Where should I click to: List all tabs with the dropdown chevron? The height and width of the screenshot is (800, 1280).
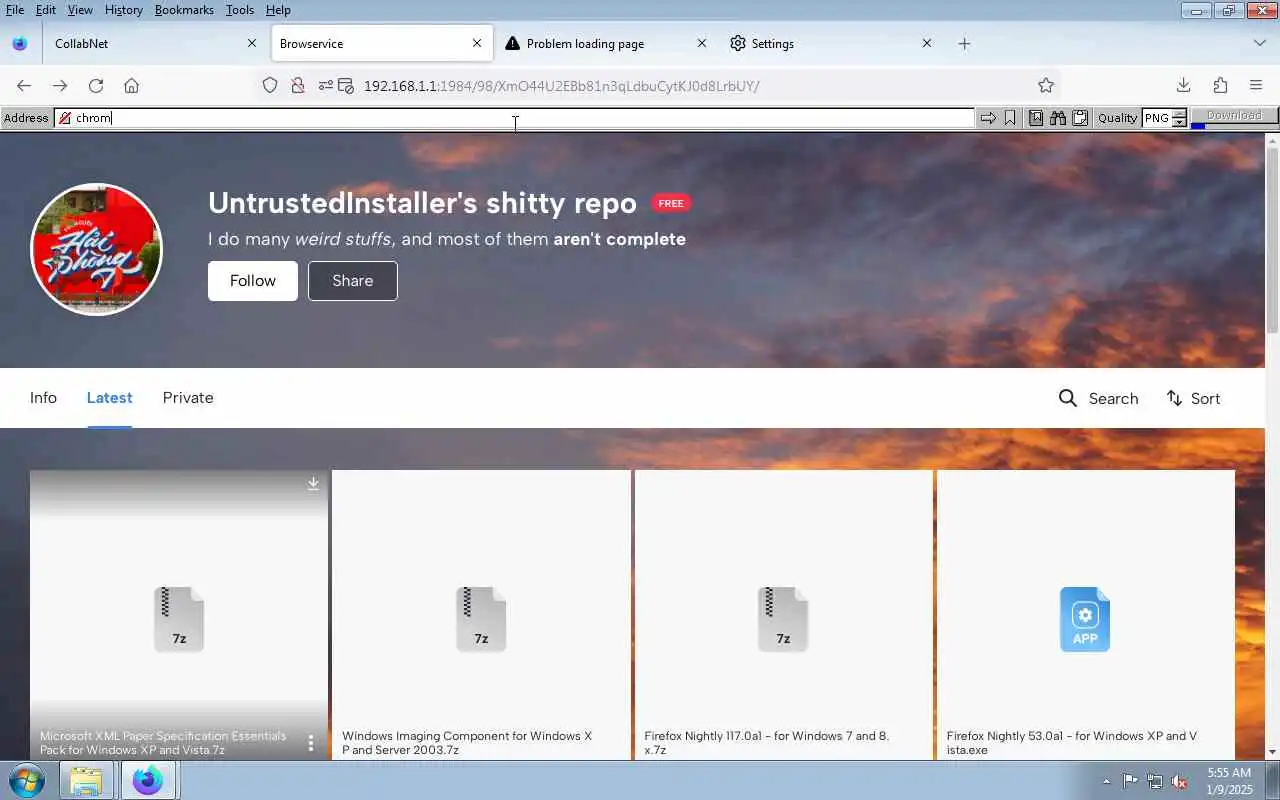[1259, 44]
